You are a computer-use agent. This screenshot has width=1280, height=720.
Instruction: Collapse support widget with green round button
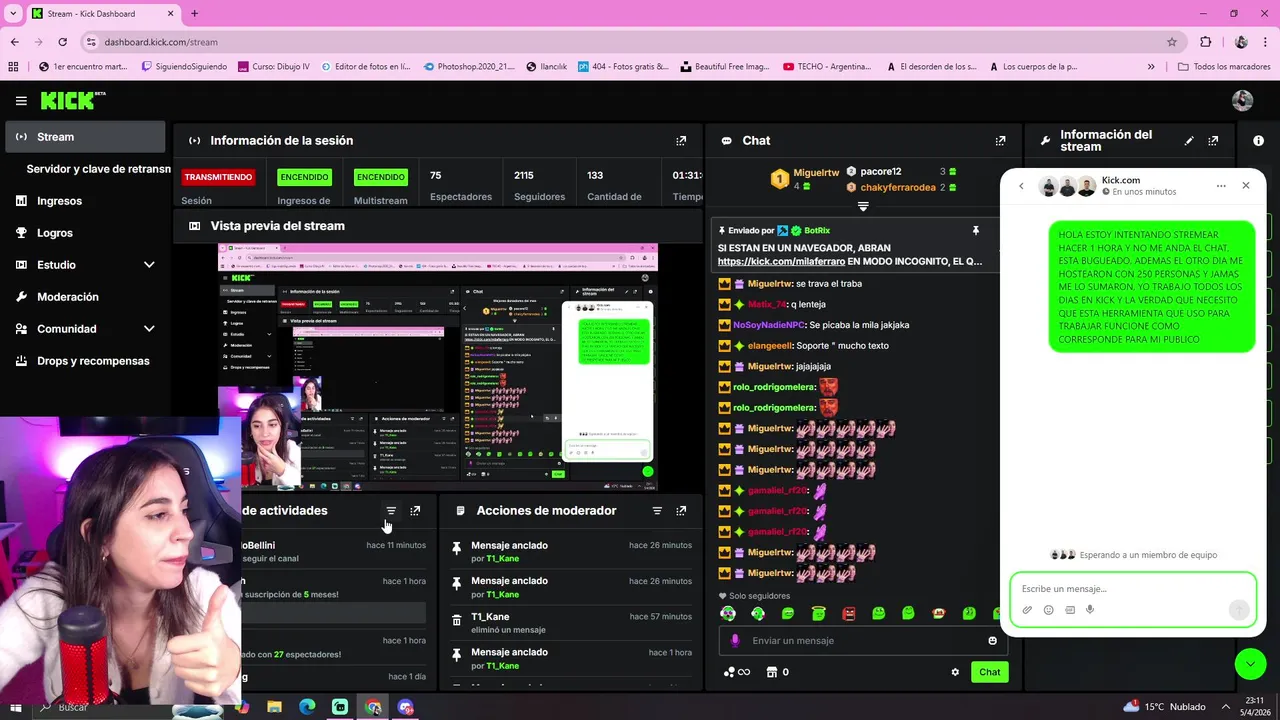pyautogui.click(x=1250, y=664)
